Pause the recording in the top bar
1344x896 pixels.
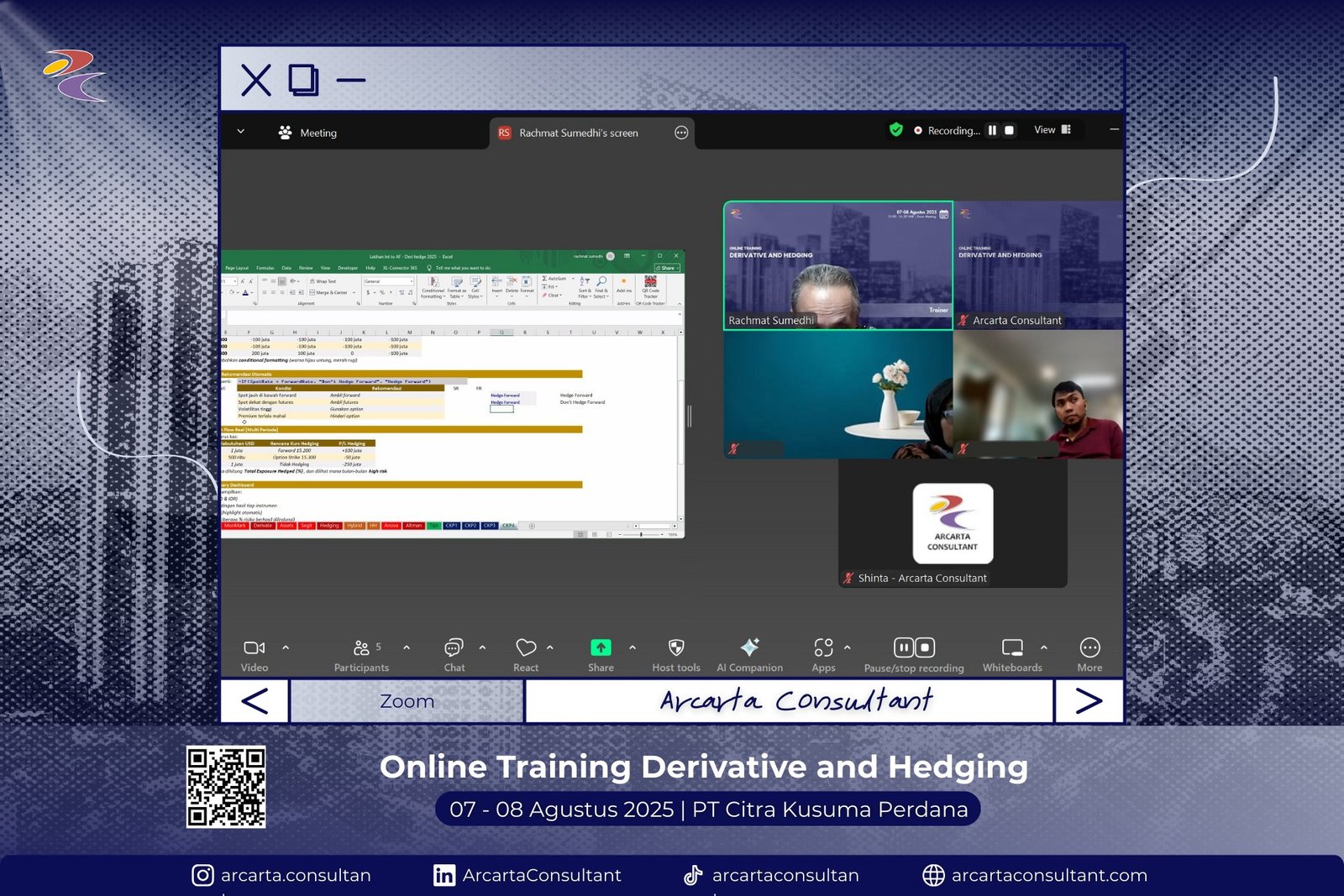pos(992,130)
